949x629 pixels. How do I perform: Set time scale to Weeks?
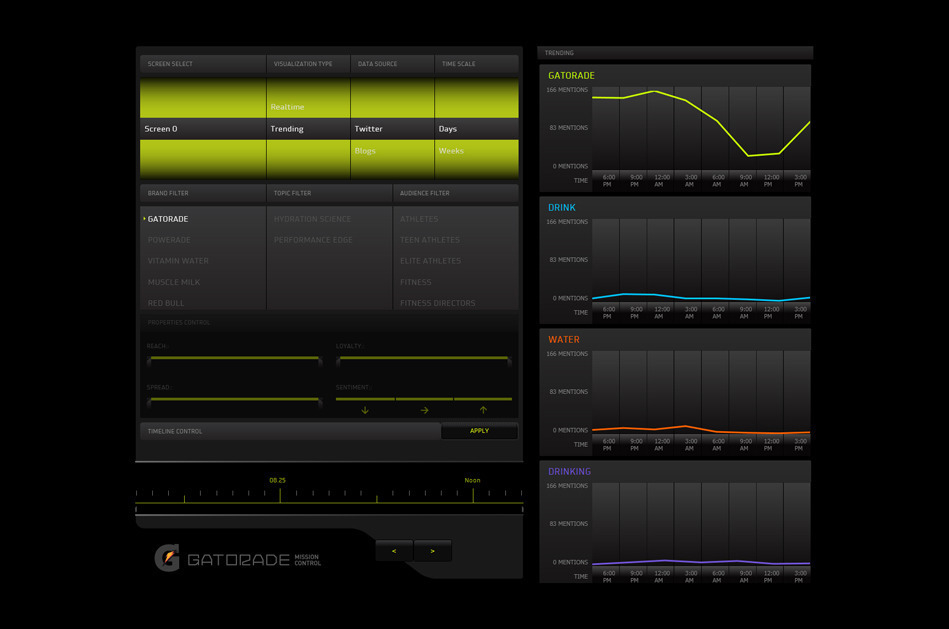451,151
